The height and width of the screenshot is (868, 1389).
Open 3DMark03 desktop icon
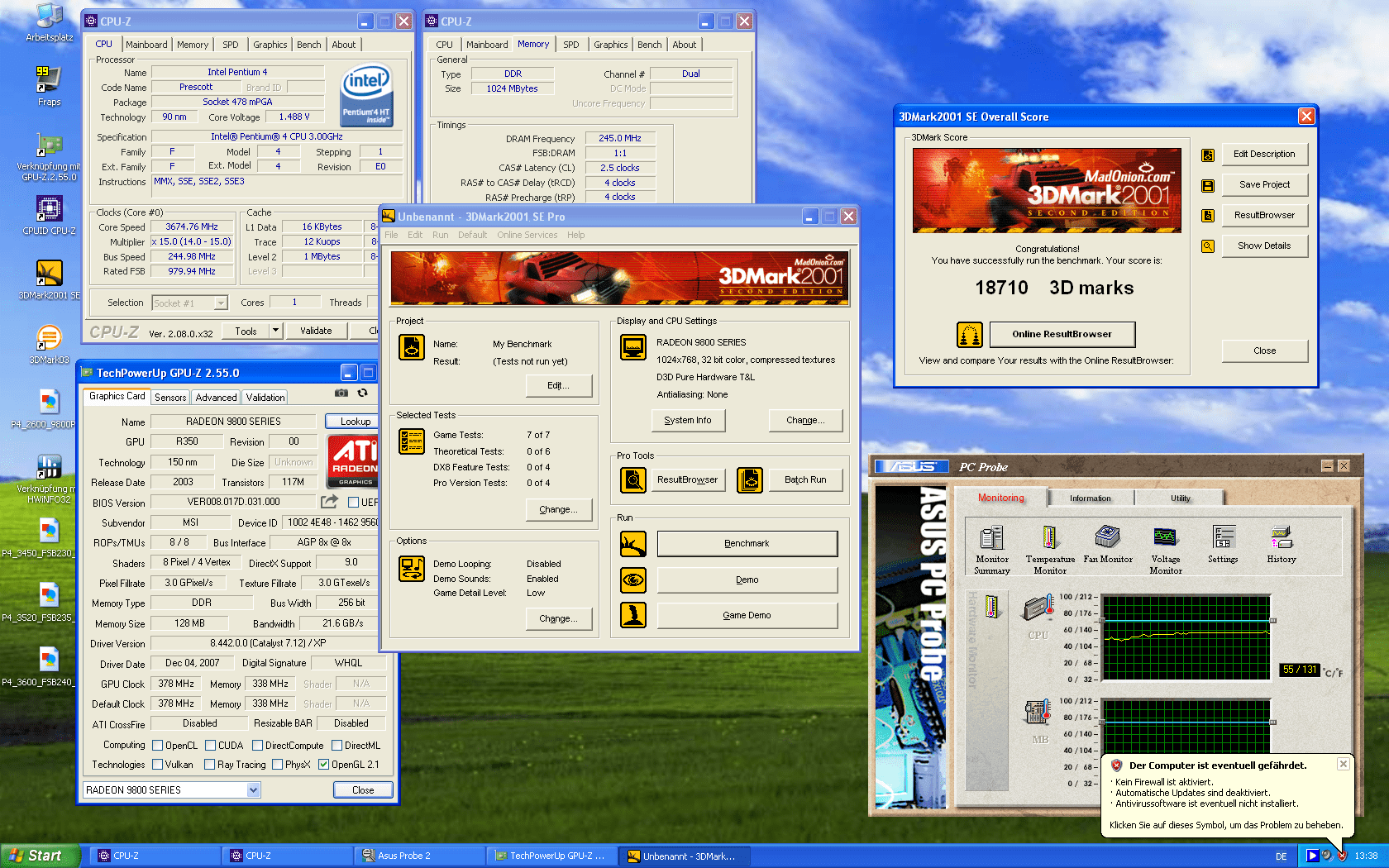49,344
